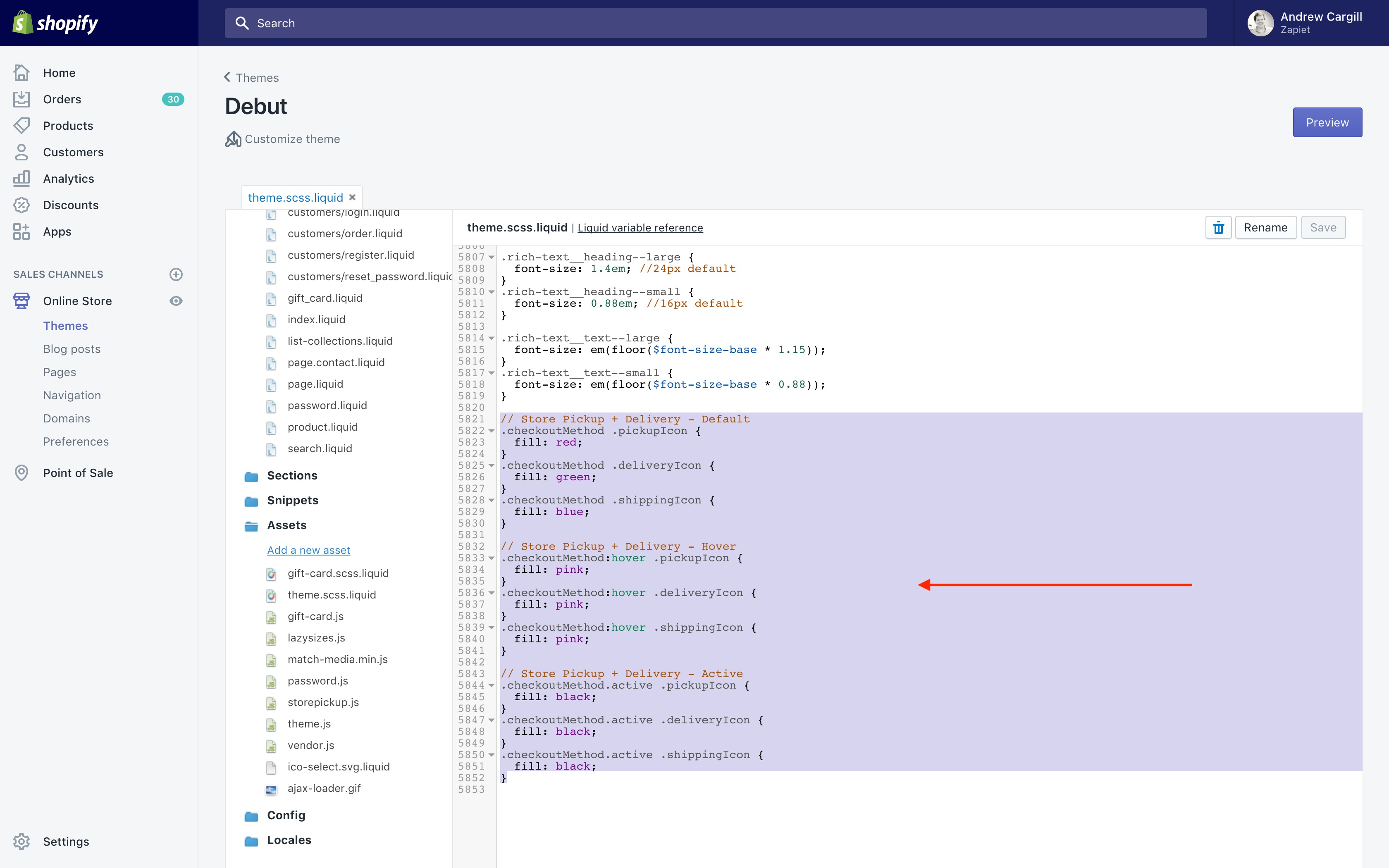1389x868 pixels.
Task: Add a sales channel with plus icon
Action: [x=176, y=274]
